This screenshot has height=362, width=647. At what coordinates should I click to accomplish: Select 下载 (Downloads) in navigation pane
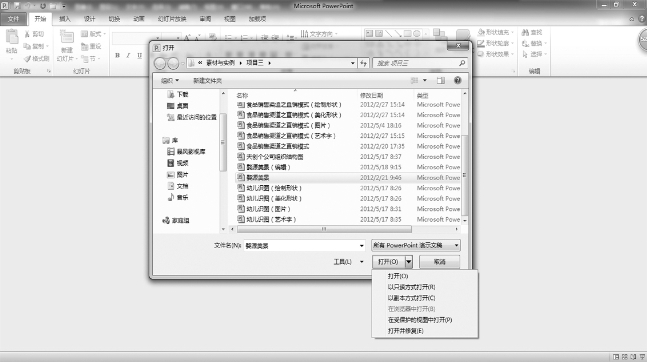(178, 95)
